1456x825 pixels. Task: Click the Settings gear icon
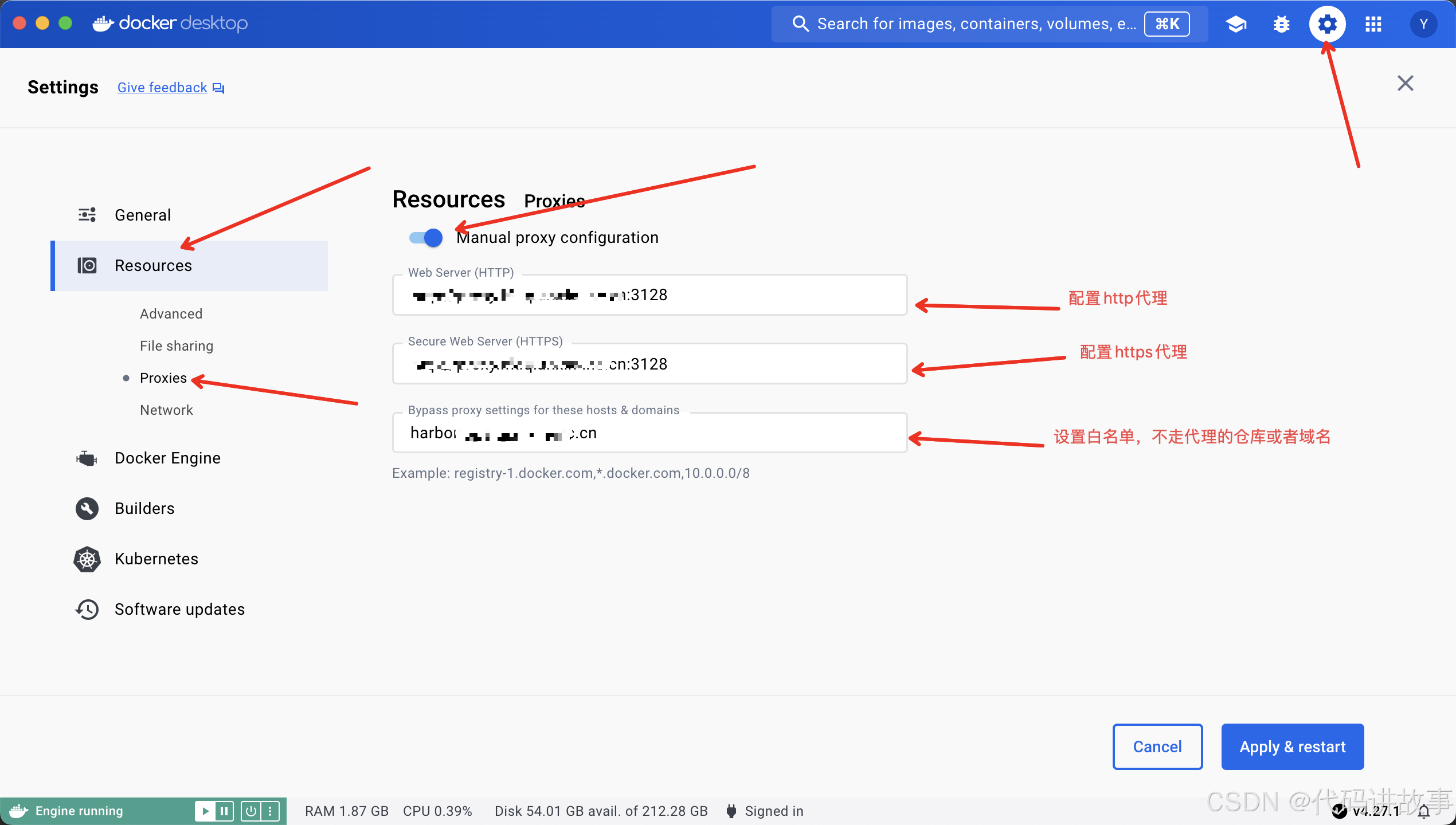[1328, 23]
